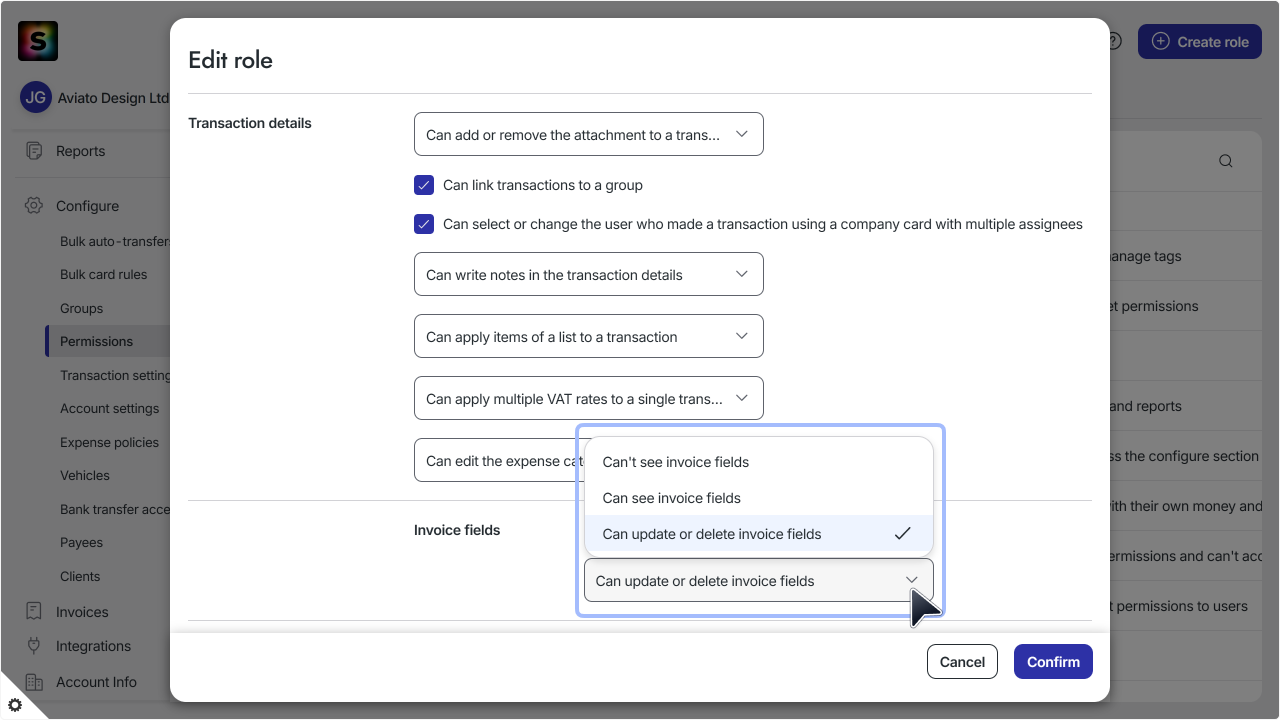This screenshot has height=720, width=1280.
Task: Click the Create role button
Action: click(1199, 42)
